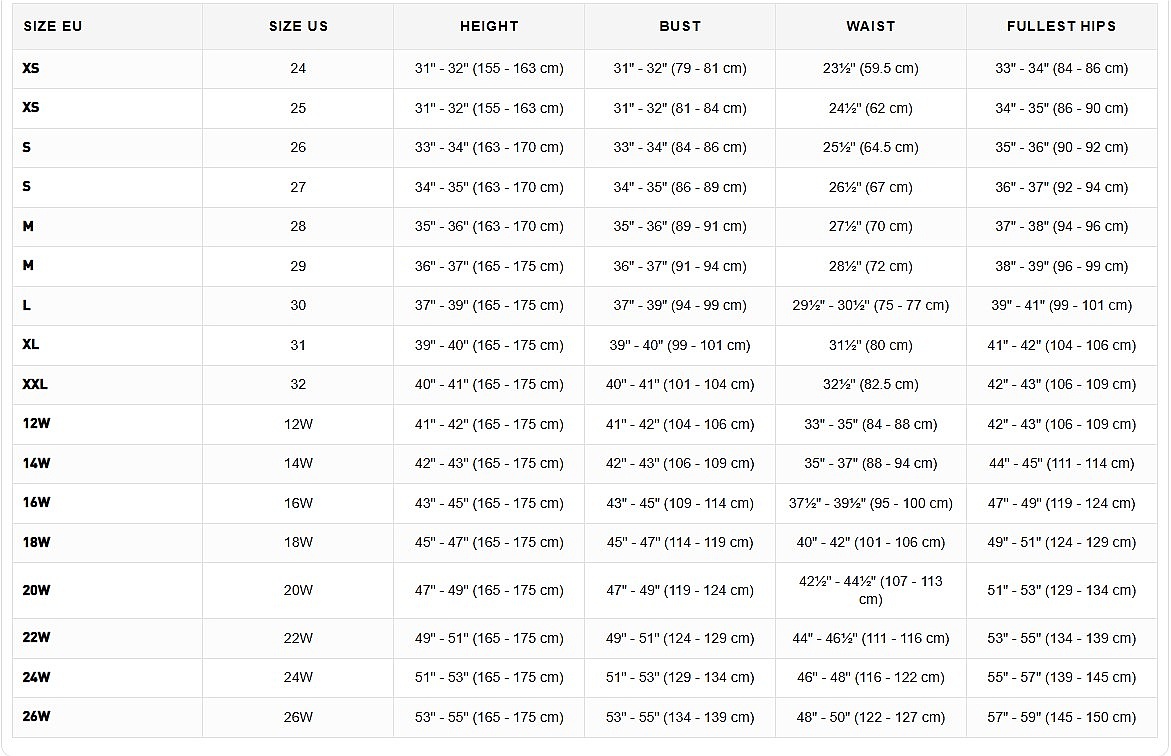Select the BUST column header
Image resolution: width=1171 pixels, height=756 pixels.
[x=680, y=26]
